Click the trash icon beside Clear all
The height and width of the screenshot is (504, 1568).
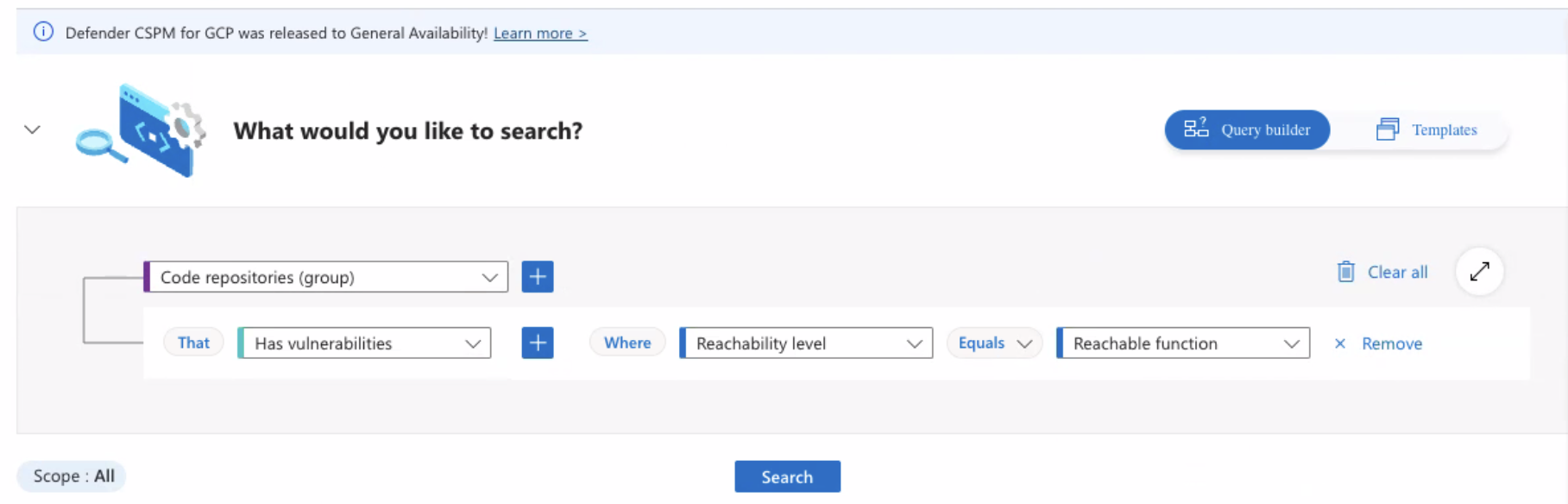point(1346,271)
